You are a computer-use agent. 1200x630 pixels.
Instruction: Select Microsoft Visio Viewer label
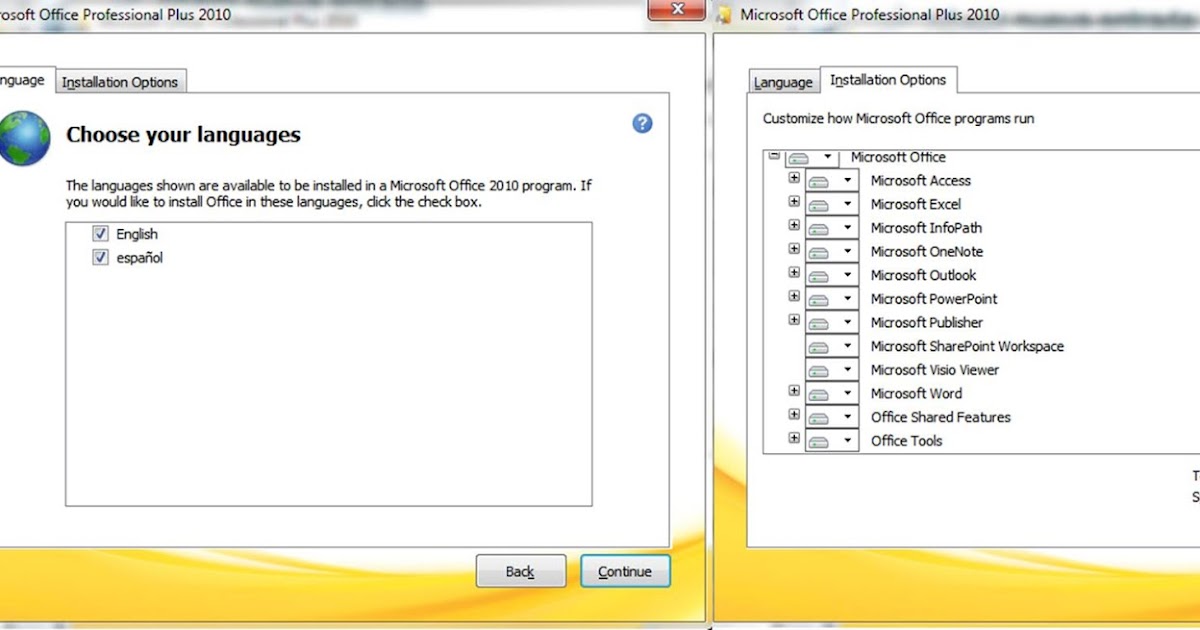pyautogui.click(x=935, y=370)
